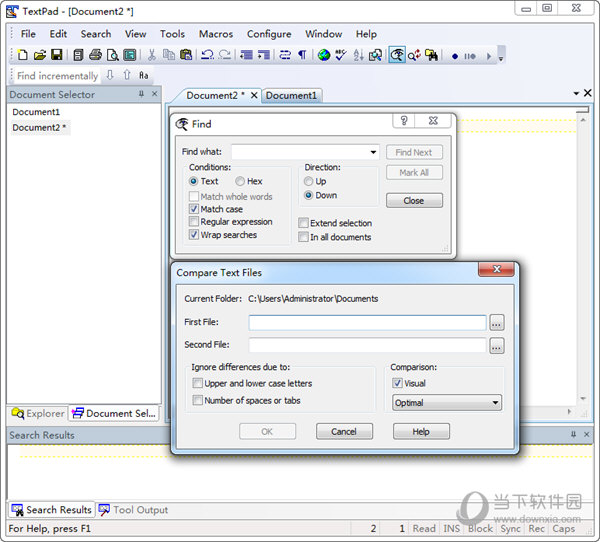Find next with the down arrow icon
This screenshot has width=600, height=542.
pyautogui.click(x=110, y=75)
